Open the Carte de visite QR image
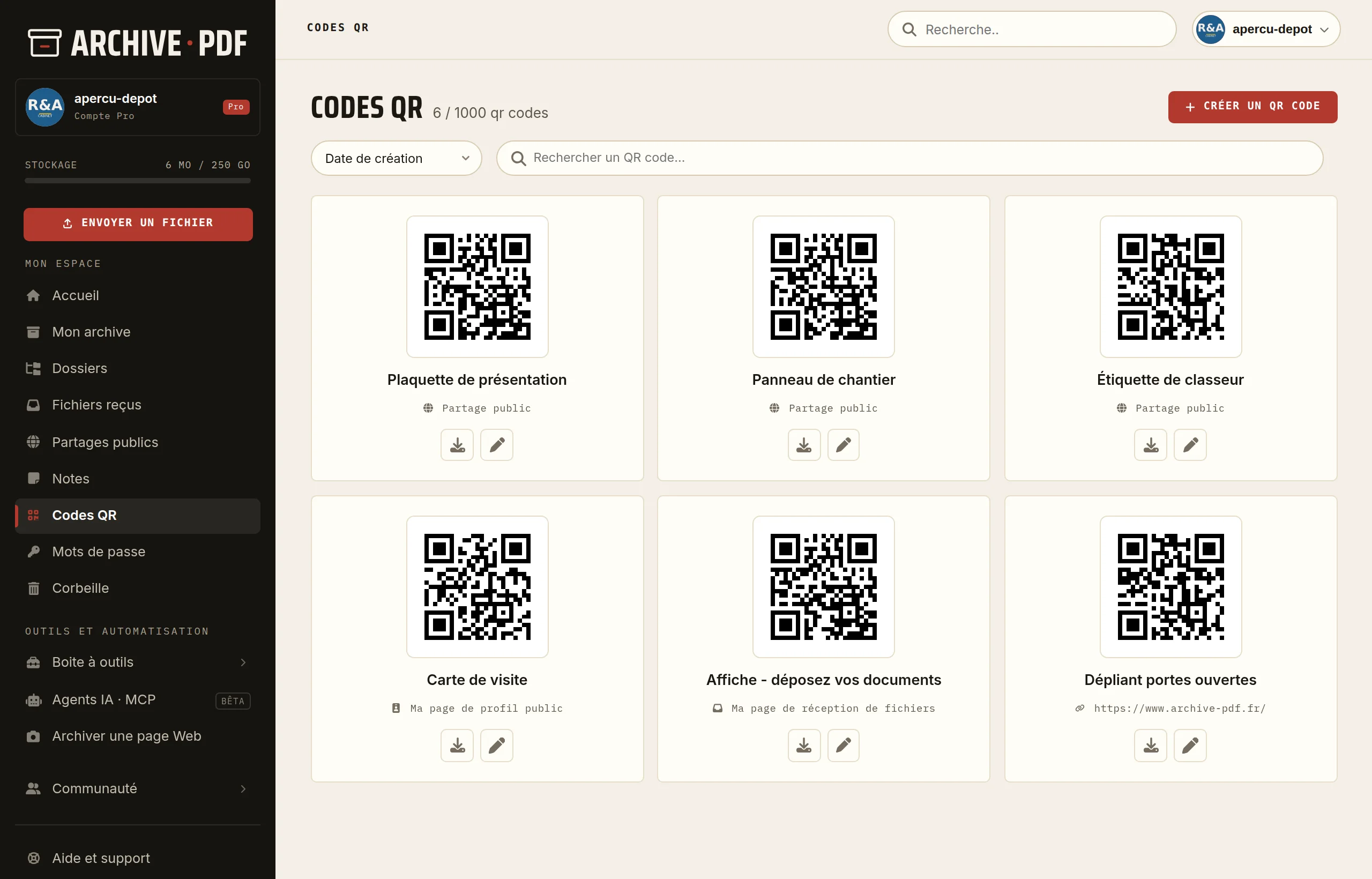Image resolution: width=1372 pixels, height=879 pixels. pyautogui.click(x=477, y=587)
